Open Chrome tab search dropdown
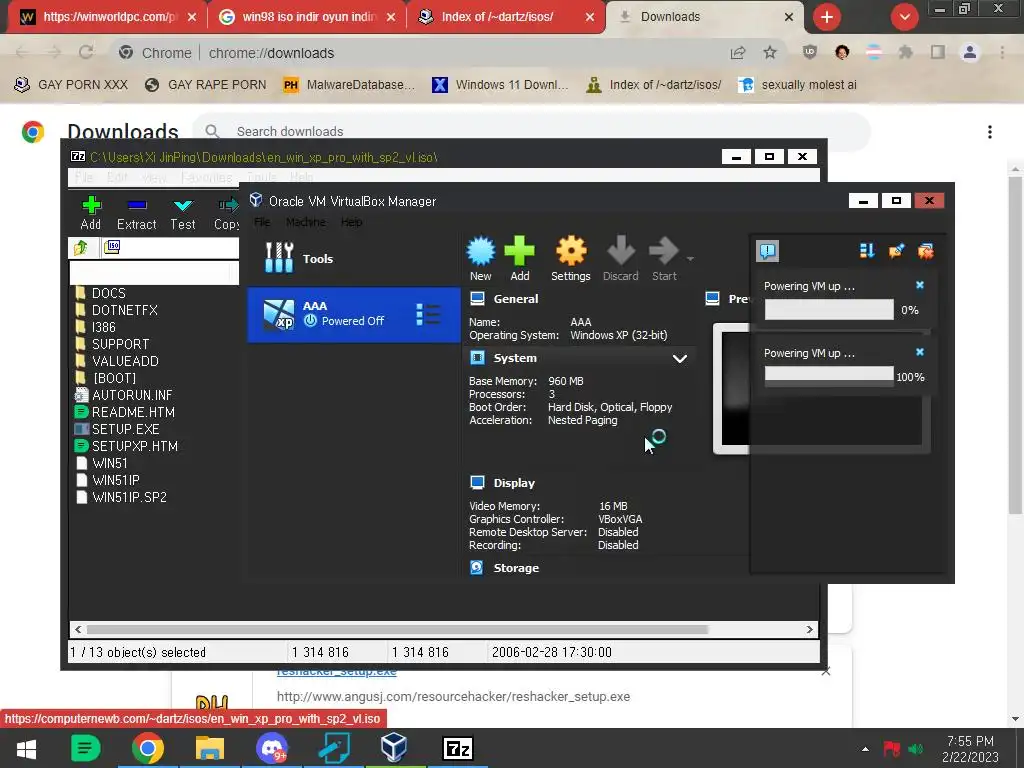The width and height of the screenshot is (1024, 768). pos(904,17)
